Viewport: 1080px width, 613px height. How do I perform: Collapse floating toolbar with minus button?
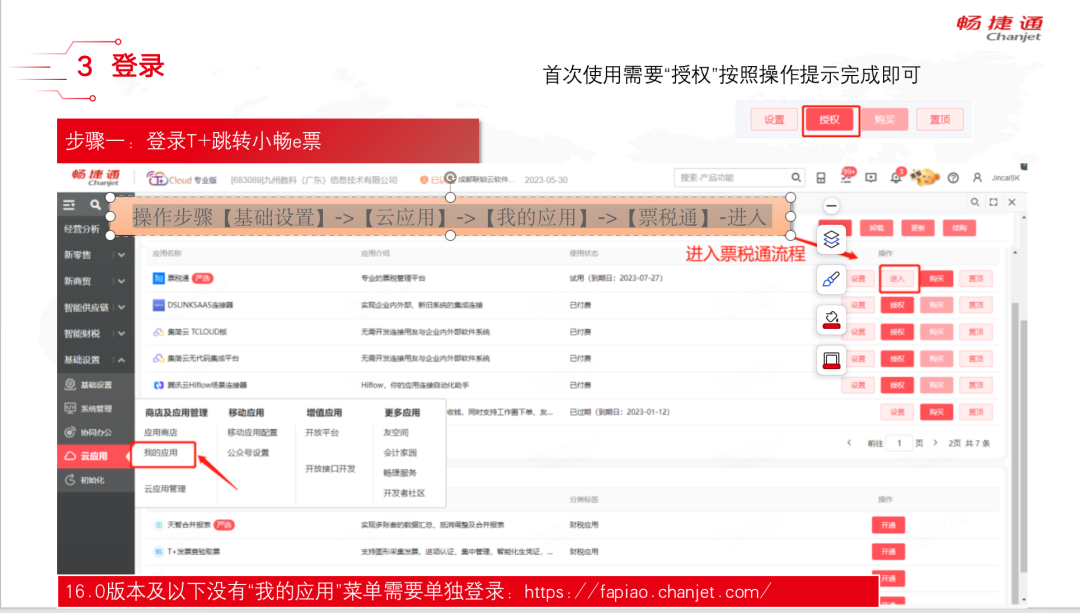pos(831,205)
